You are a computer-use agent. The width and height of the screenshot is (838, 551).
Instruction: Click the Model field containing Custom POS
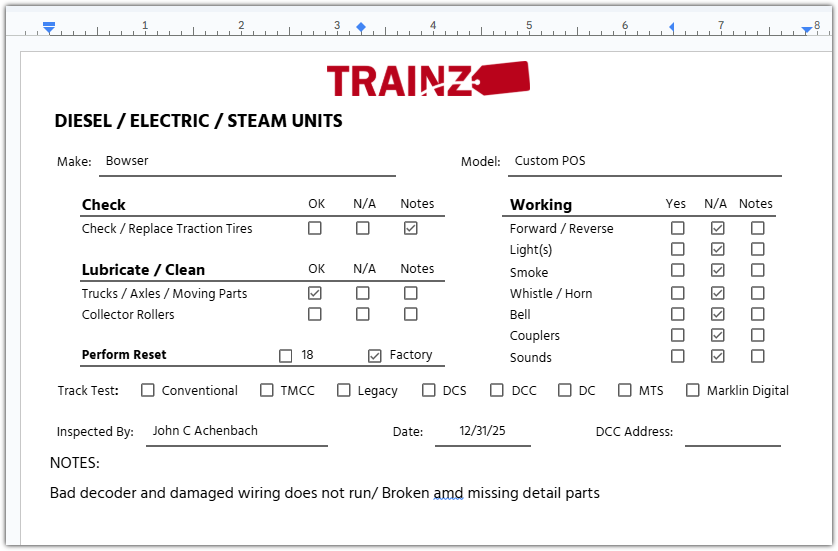pyautogui.click(x=645, y=162)
